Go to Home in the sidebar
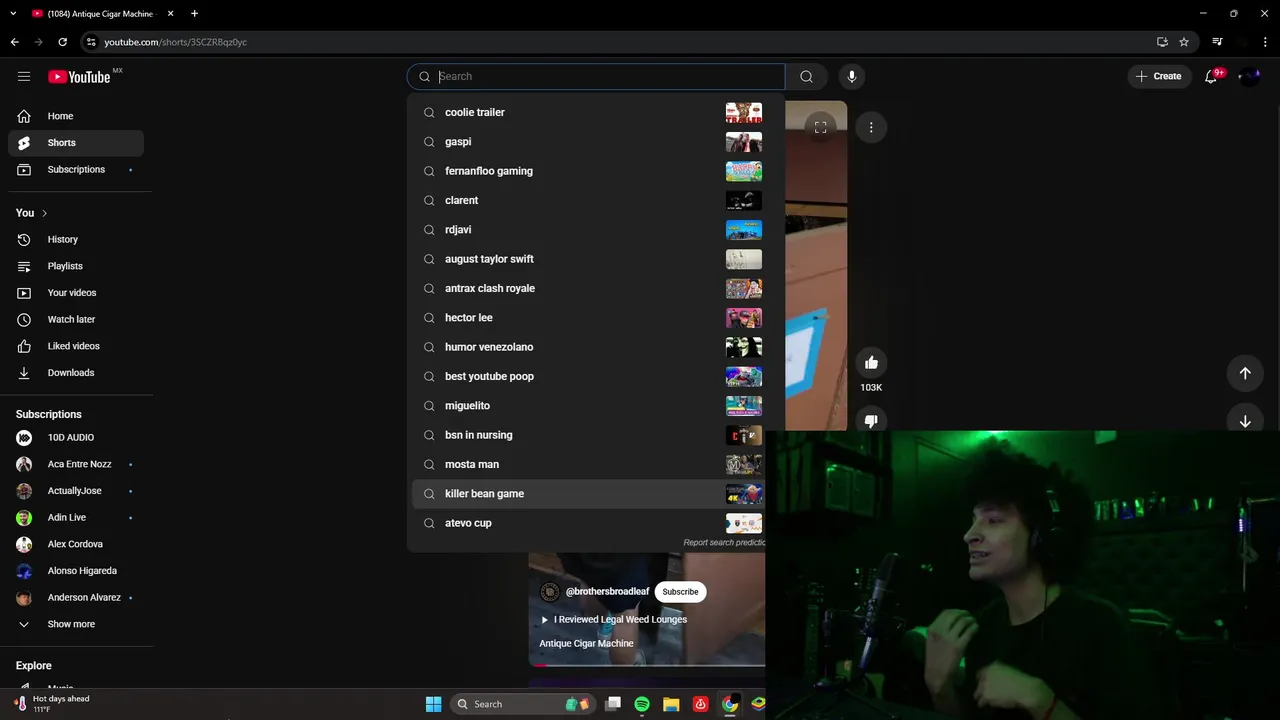1280x720 pixels. coord(76,116)
